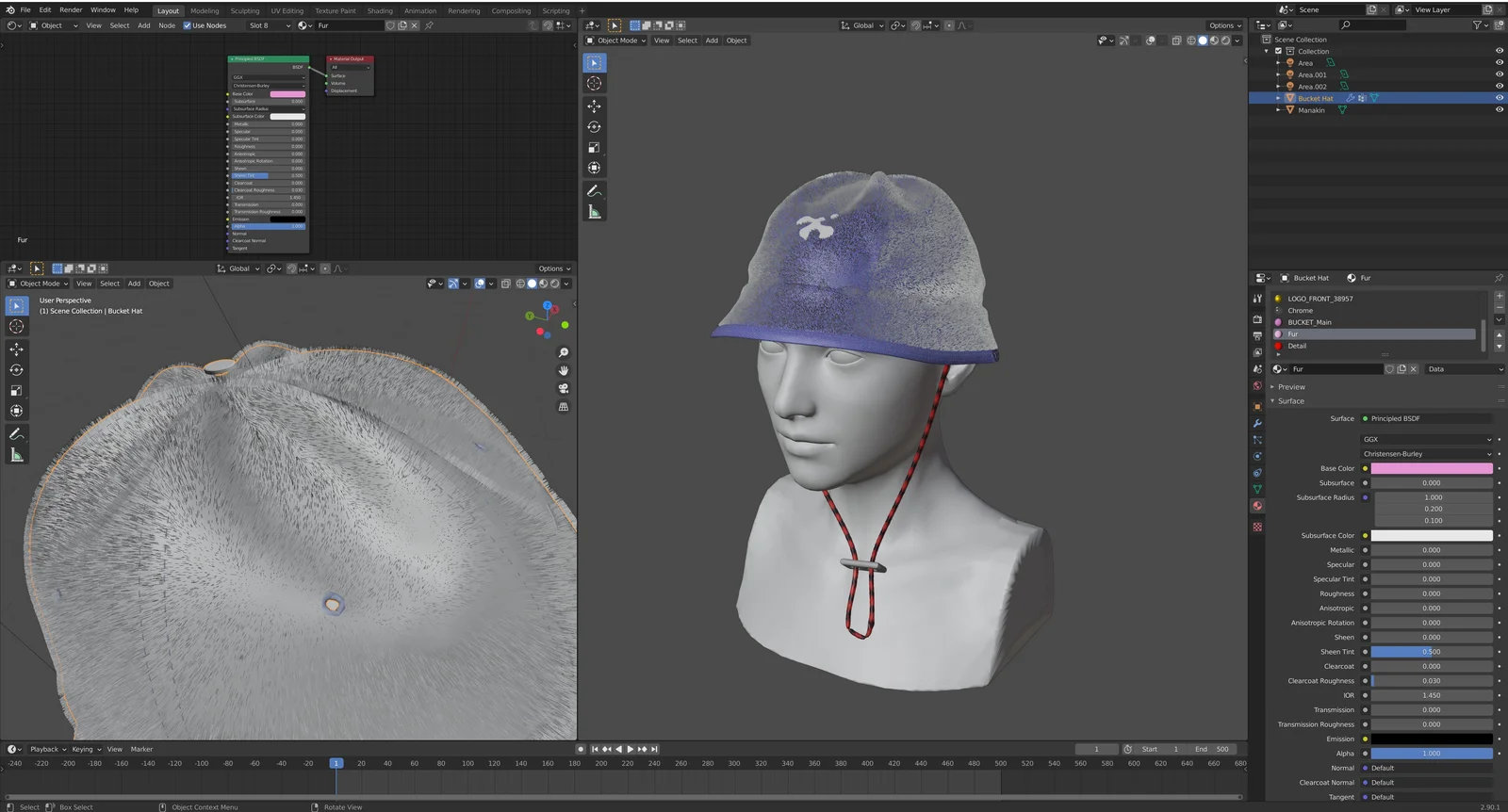The height and width of the screenshot is (812, 1508).
Task: Switch to the Shading workspace tab
Action: tap(380, 11)
